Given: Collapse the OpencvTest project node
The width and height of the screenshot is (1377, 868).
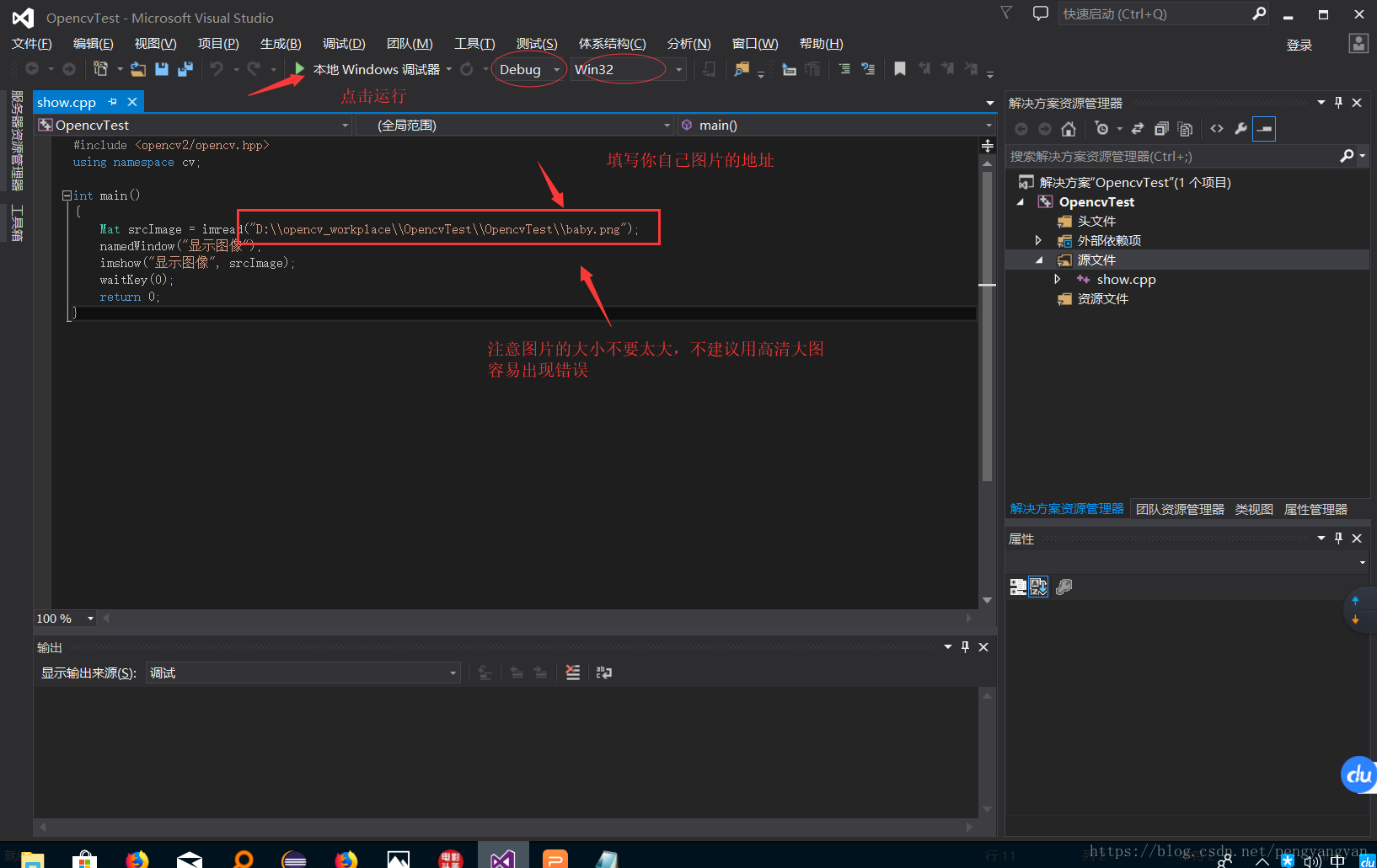Looking at the screenshot, I should 1021,202.
